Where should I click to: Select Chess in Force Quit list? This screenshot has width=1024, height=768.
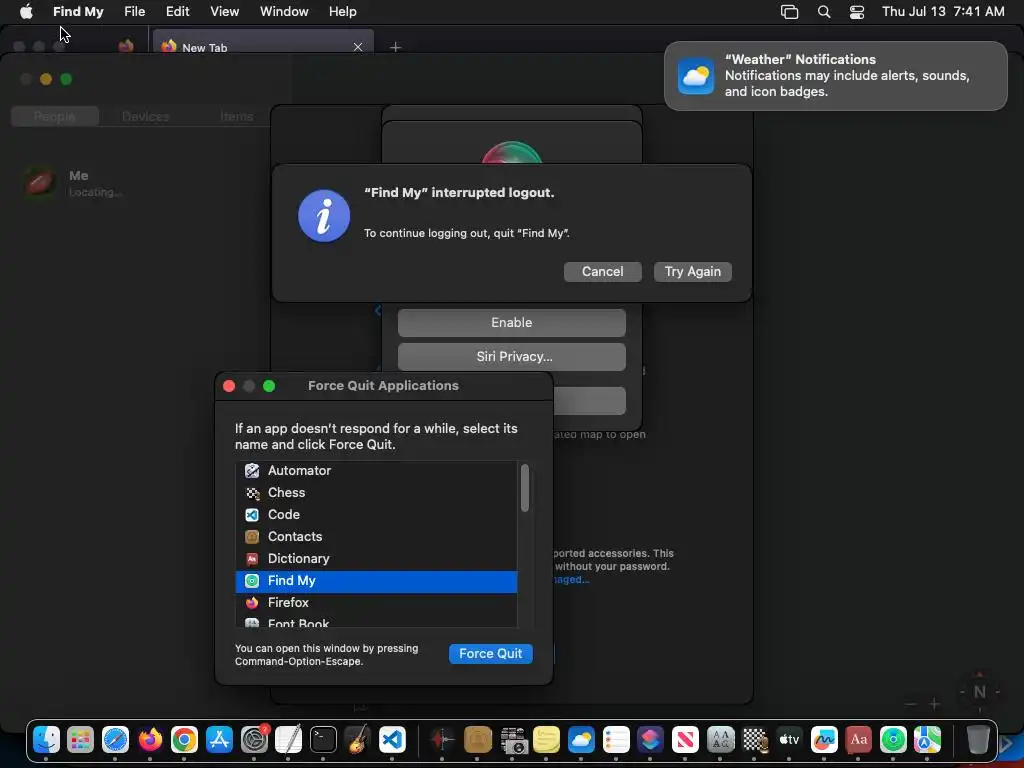click(x=376, y=492)
